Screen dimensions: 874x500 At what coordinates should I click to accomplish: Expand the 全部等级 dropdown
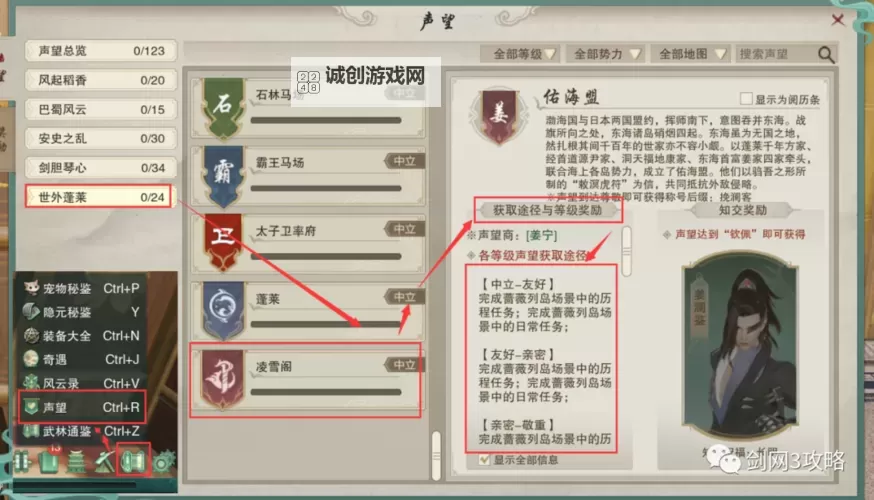click(x=518, y=54)
